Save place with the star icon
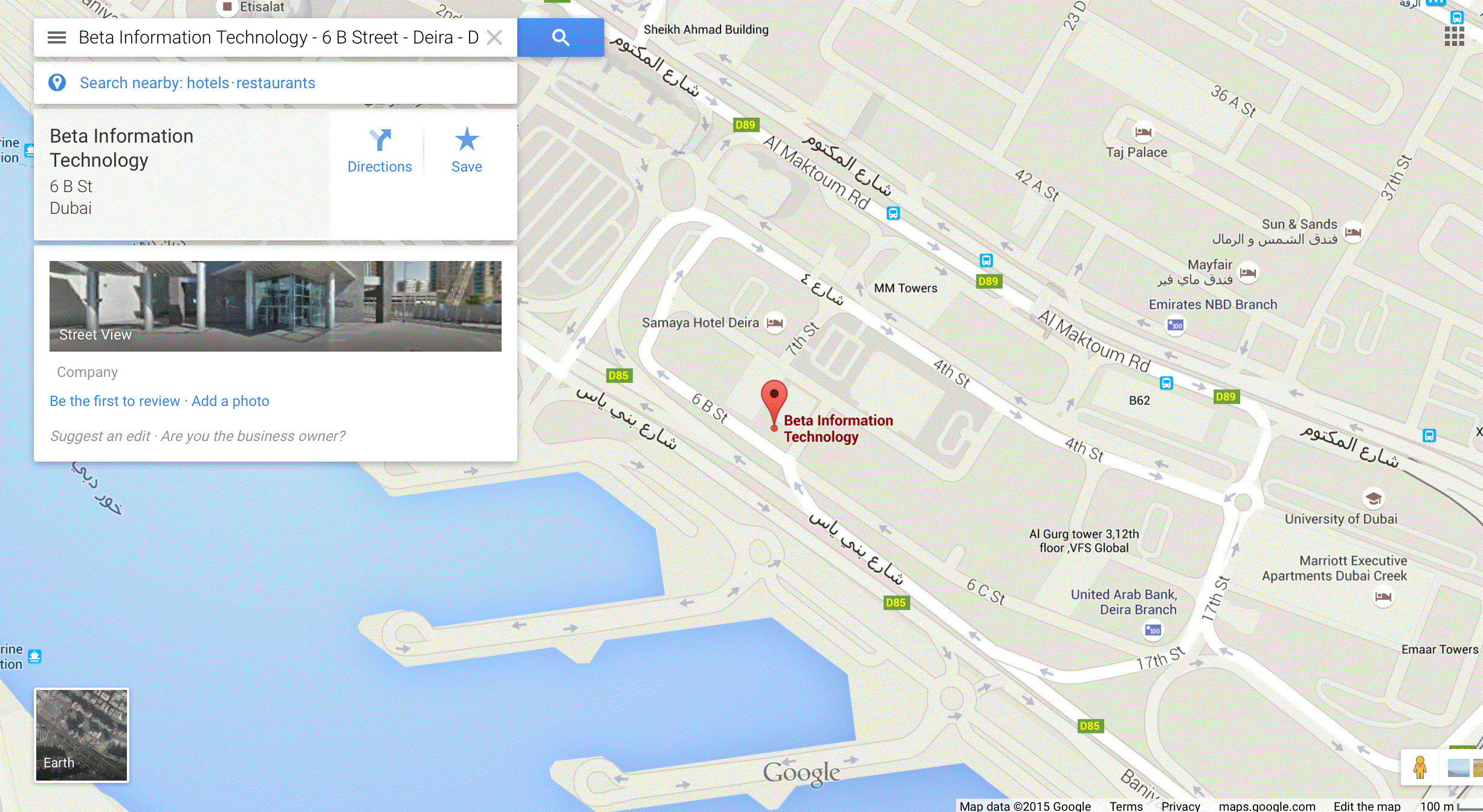Image resolution: width=1483 pixels, height=812 pixels. pos(467,151)
